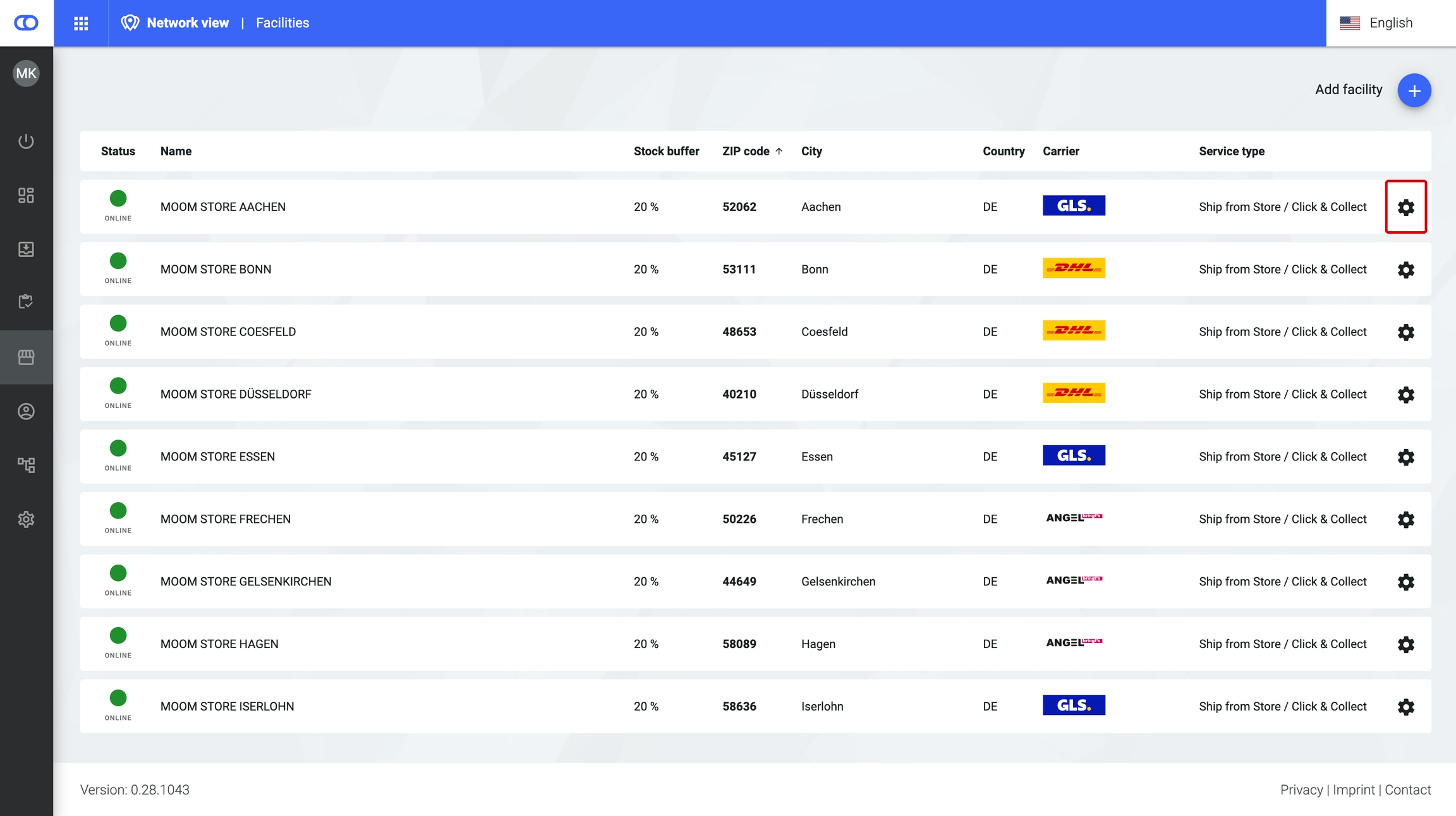Image resolution: width=1456 pixels, height=816 pixels.
Task: Select the store facilities sidebar icon
Action: [26, 357]
